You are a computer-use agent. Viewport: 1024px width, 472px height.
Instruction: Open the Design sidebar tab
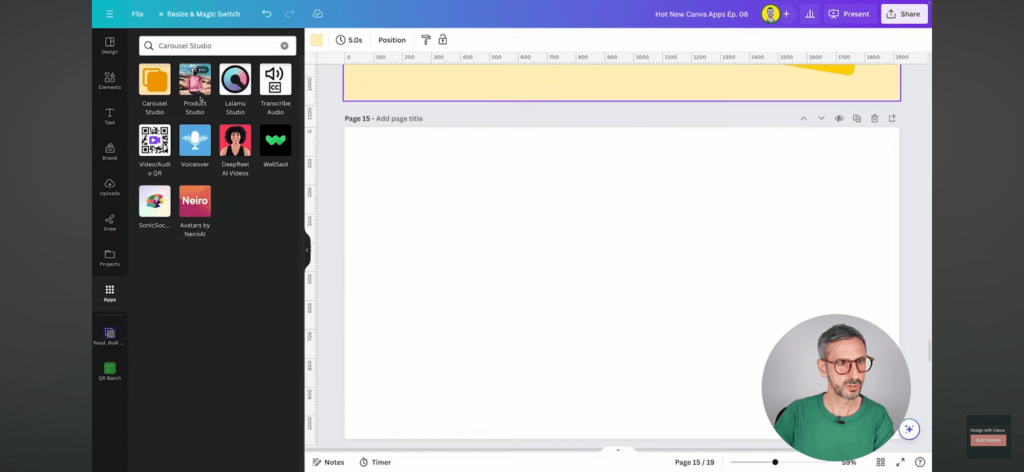click(110, 46)
